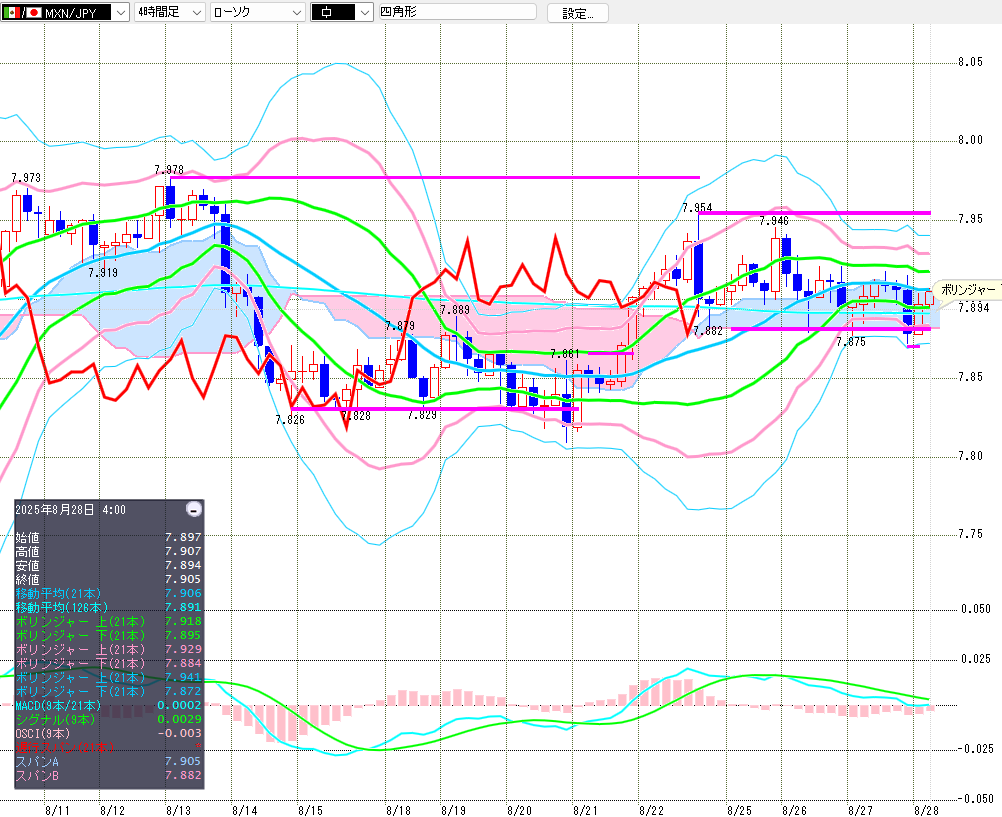Screen dimensions: 1002x817
Task: Click the 7.919 price annotation
Action: pos(103,272)
